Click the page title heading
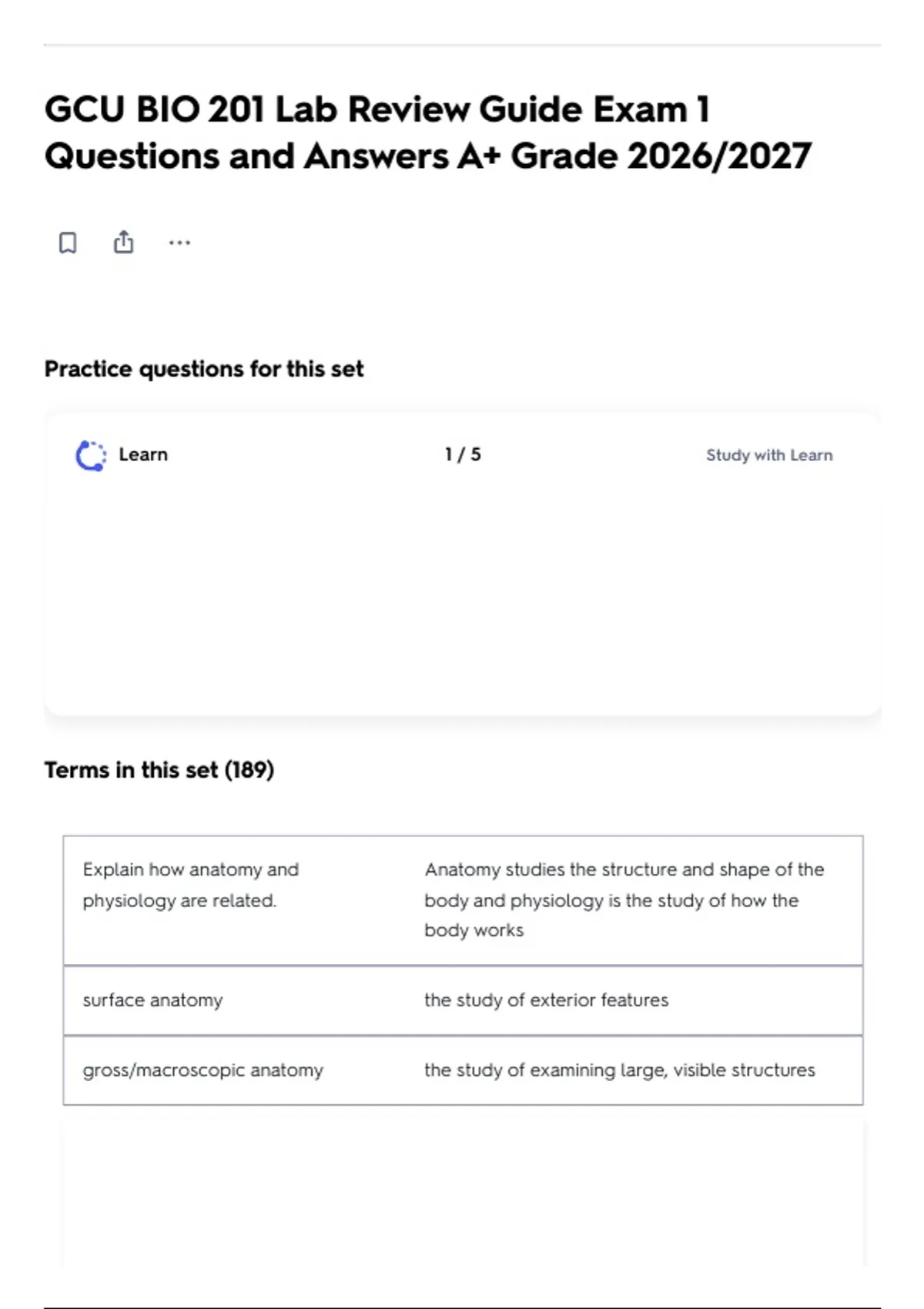The height and width of the screenshot is (1309, 924). click(428, 132)
